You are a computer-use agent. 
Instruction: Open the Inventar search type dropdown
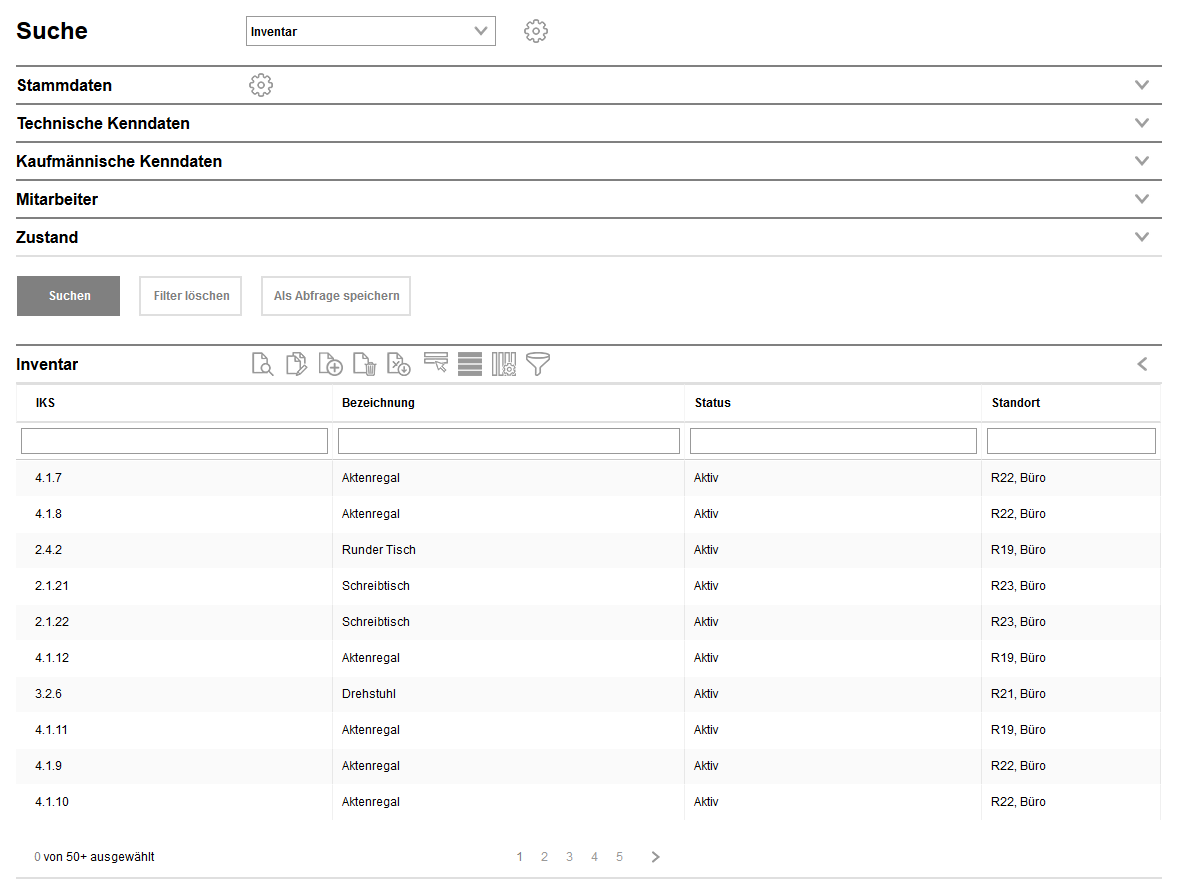370,31
